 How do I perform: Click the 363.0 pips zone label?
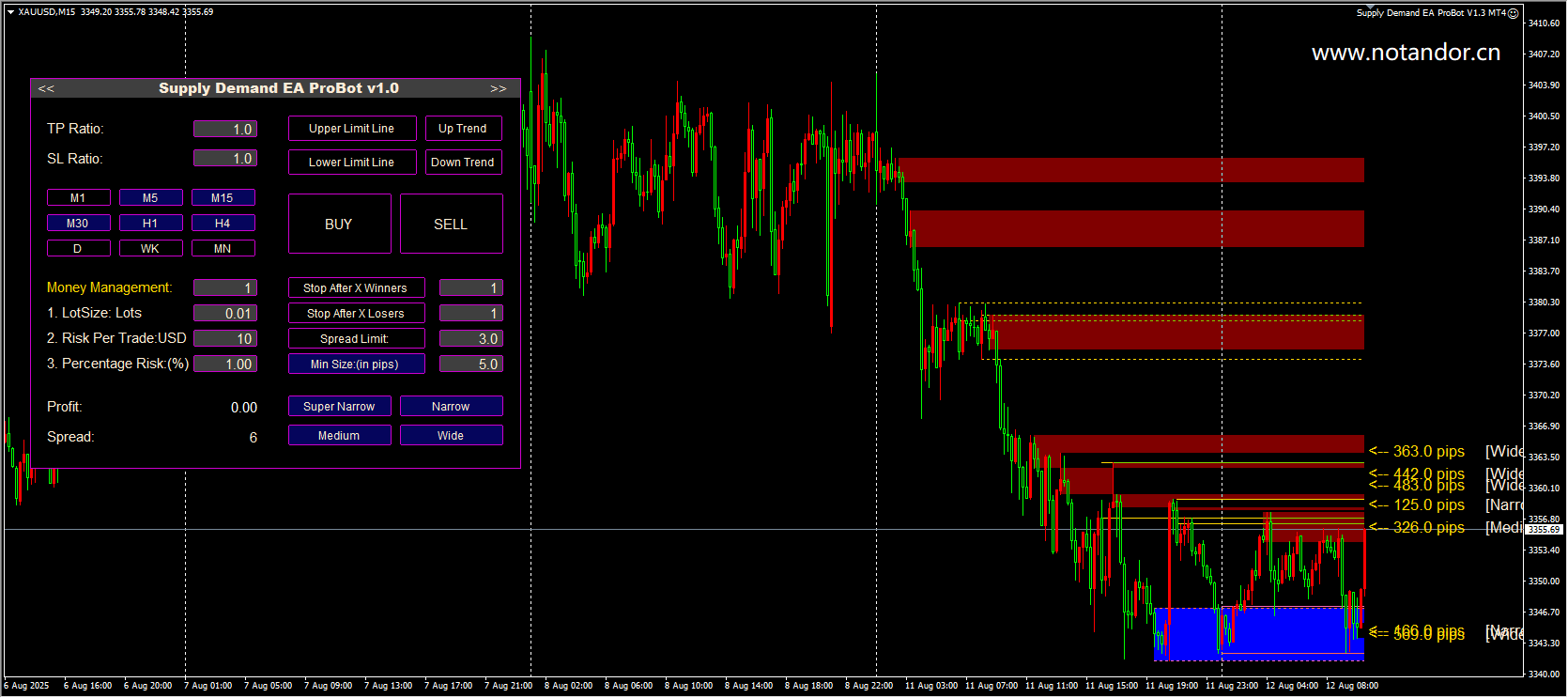[1417, 452]
